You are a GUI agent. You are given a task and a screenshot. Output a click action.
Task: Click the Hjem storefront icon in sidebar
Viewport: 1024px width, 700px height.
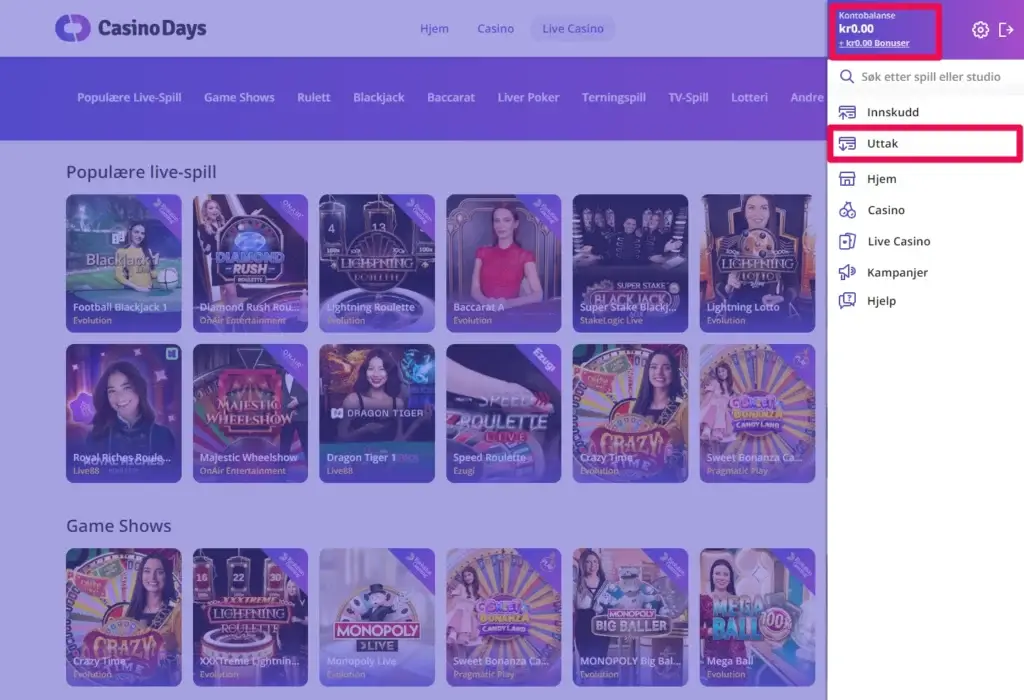pyautogui.click(x=847, y=179)
